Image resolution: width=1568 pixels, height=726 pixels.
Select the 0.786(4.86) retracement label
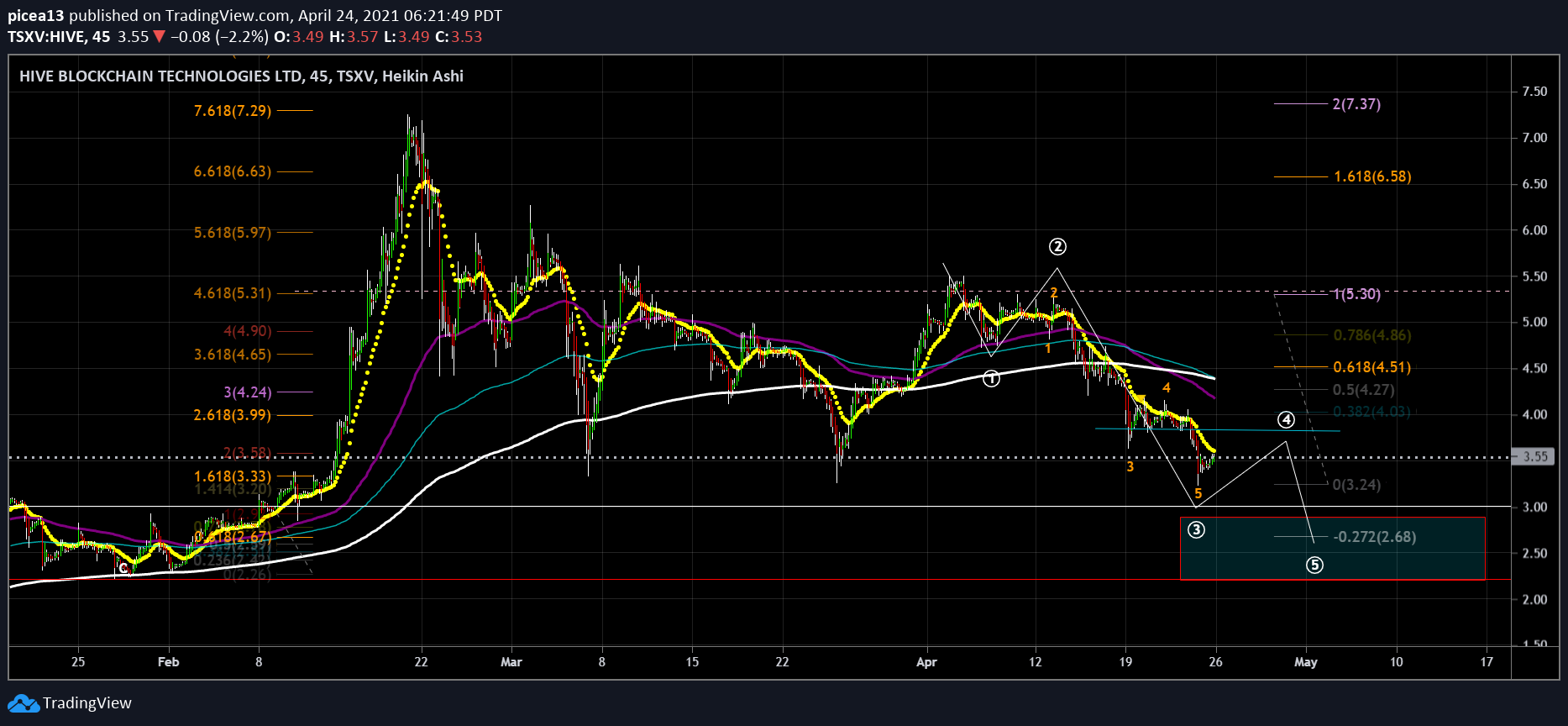[1372, 335]
